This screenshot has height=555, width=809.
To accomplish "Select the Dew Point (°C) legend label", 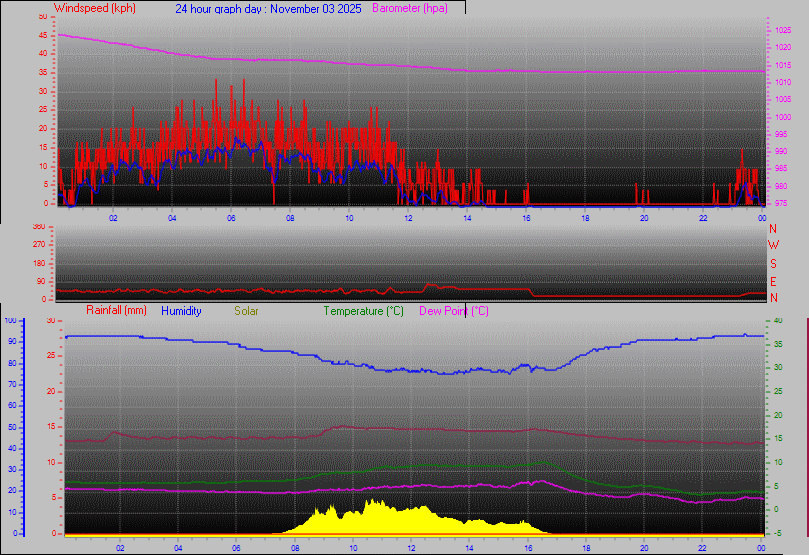I will click(453, 311).
